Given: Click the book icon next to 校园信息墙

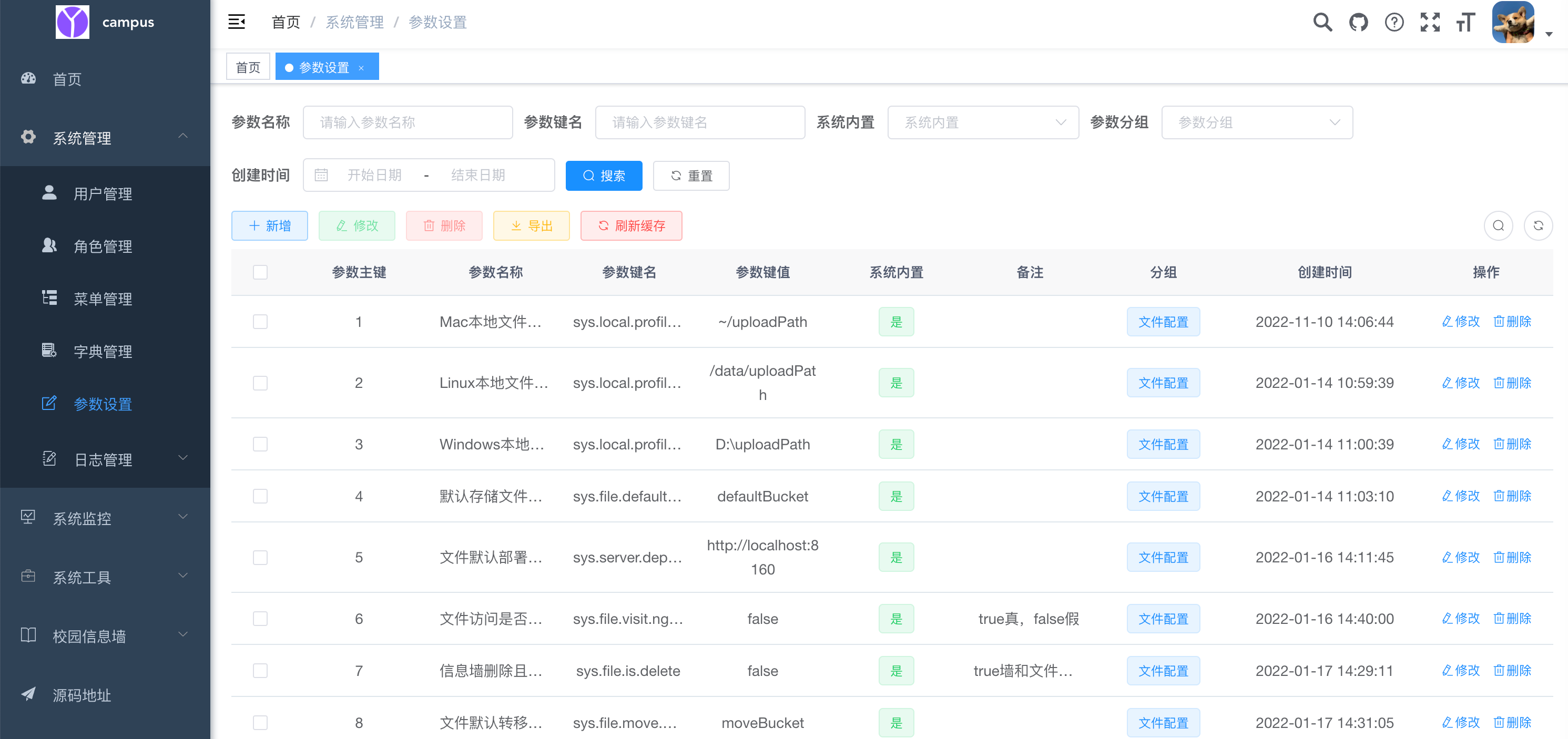Looking at the screenshot, I should pos(28,635).
